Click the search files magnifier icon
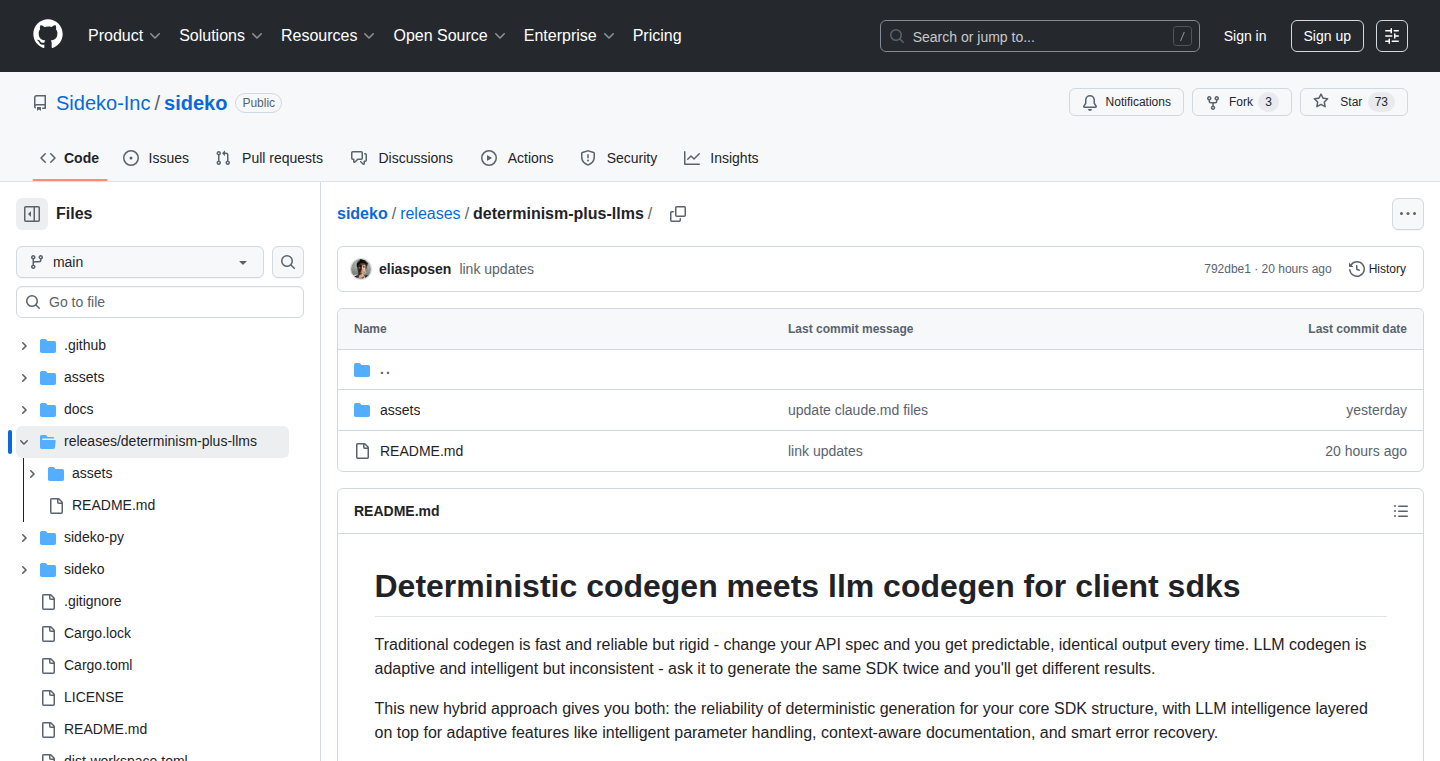This screenshot has width=1440, height=761. click(288, 262)
